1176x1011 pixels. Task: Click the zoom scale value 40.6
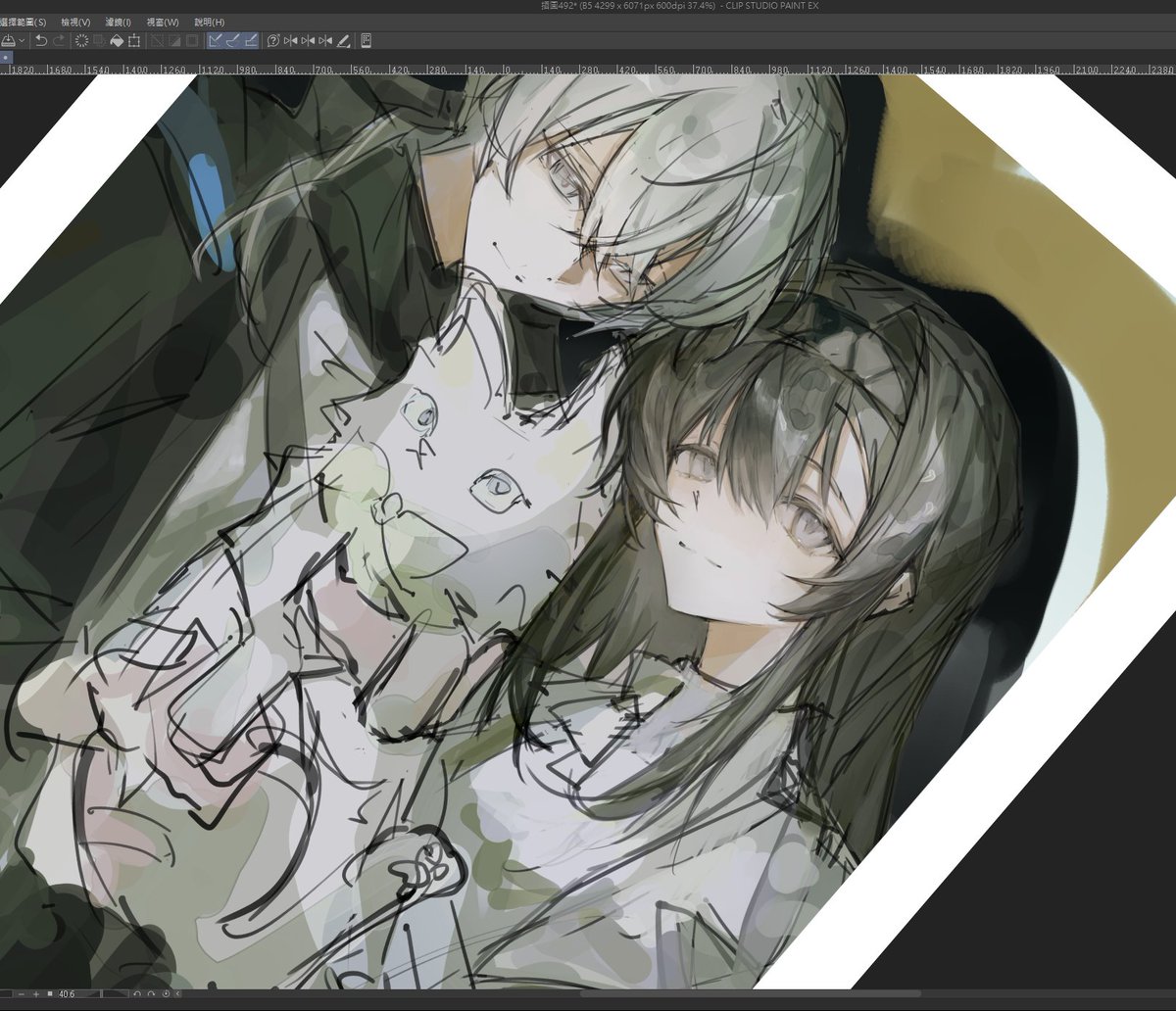tap(67, 993)
